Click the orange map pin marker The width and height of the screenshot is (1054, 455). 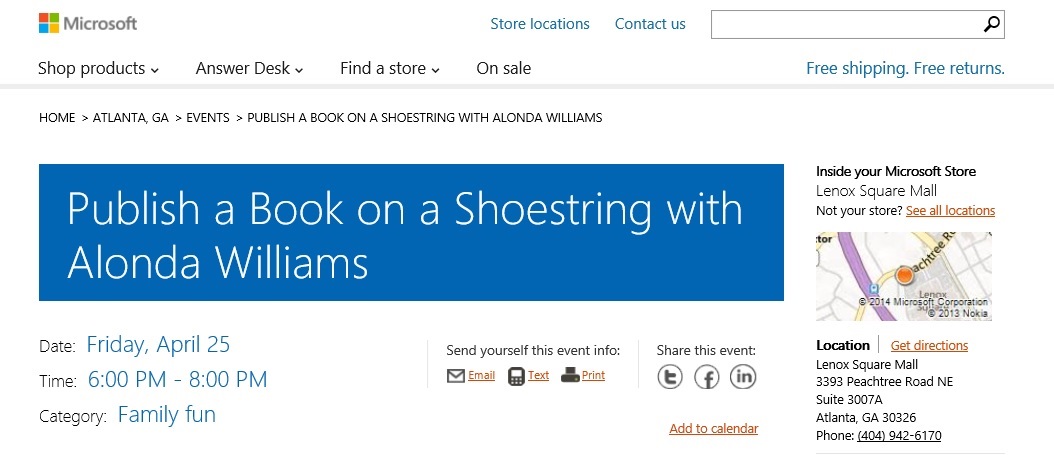tap(904, 274)
